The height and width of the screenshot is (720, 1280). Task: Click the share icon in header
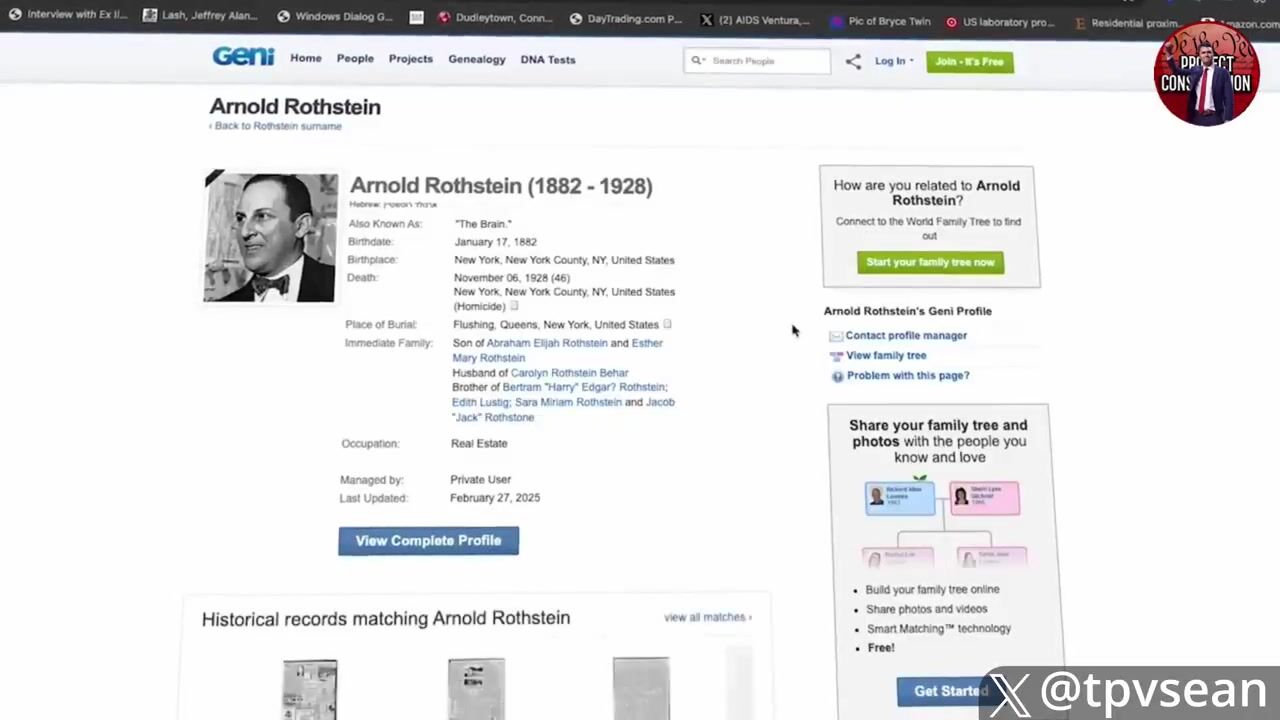coord(853,61)
